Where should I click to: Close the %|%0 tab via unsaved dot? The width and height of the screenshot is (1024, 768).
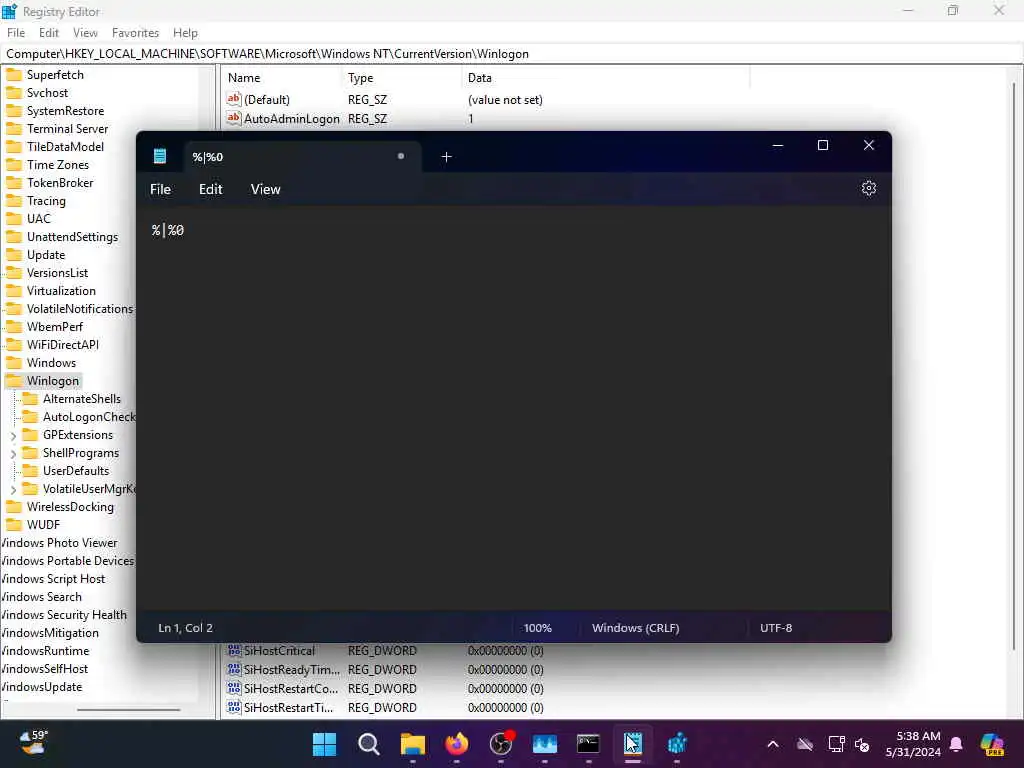pos(401,156)
